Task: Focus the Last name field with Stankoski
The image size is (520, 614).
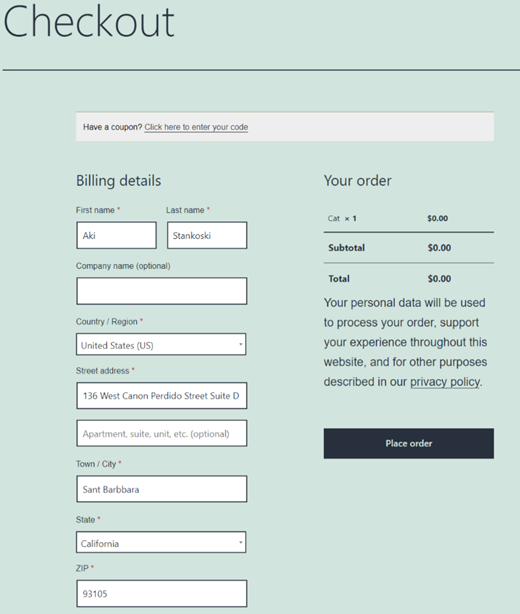Action: [x=207, y=235]
